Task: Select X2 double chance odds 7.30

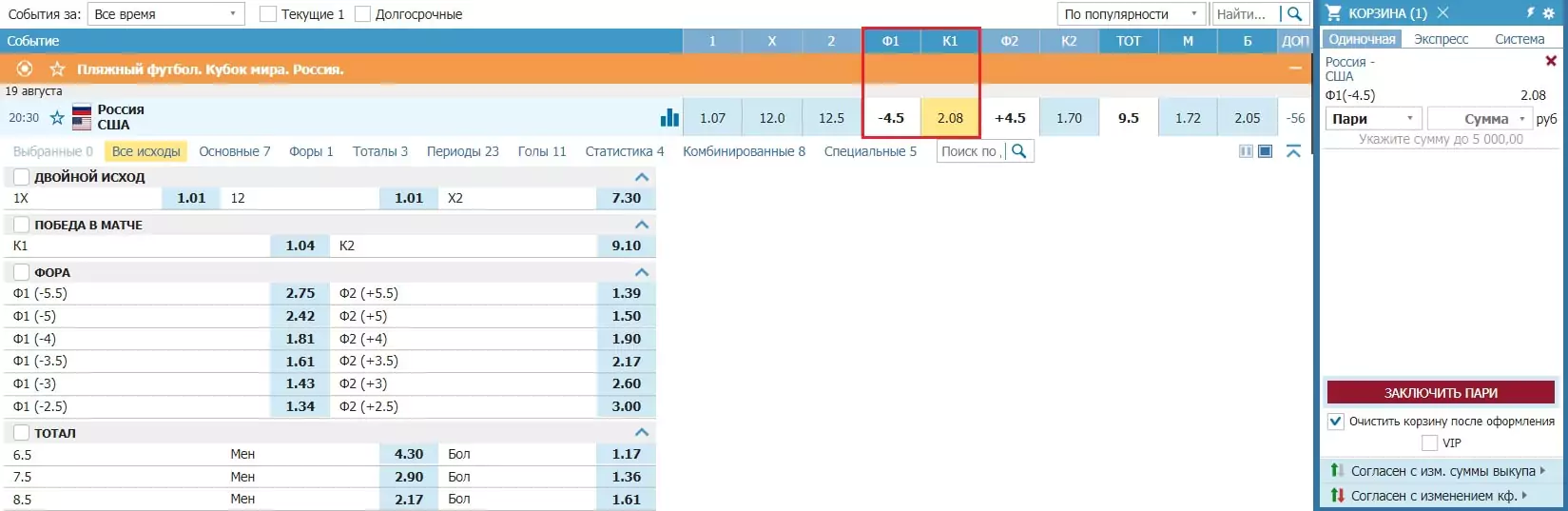Action: coord(626,198)
